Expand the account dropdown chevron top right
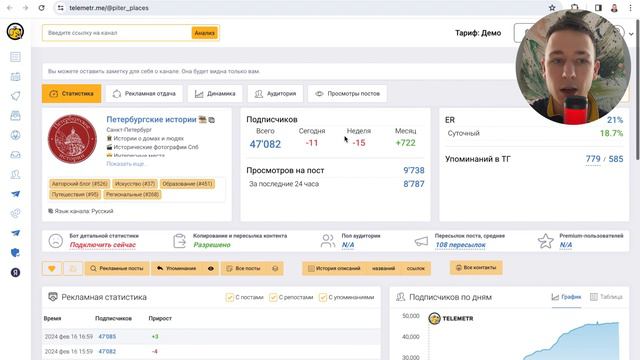 point(631,34)
